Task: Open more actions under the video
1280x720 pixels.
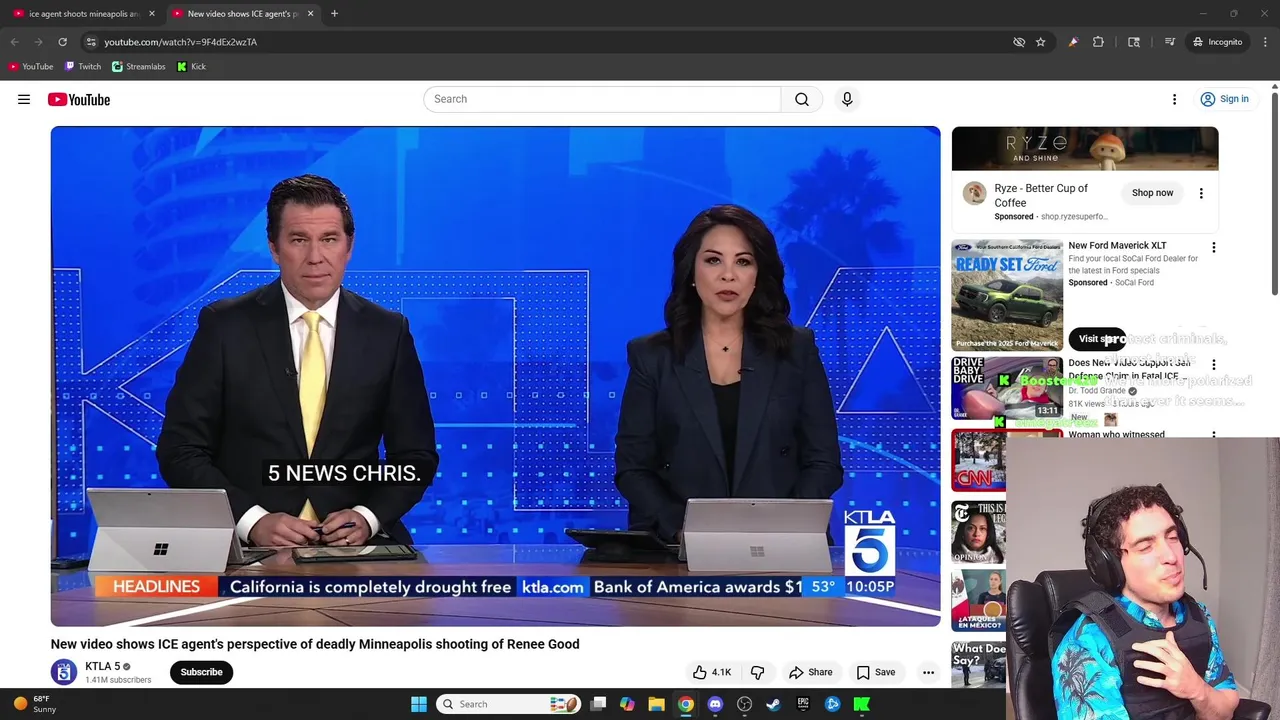Action: point(928,672)
